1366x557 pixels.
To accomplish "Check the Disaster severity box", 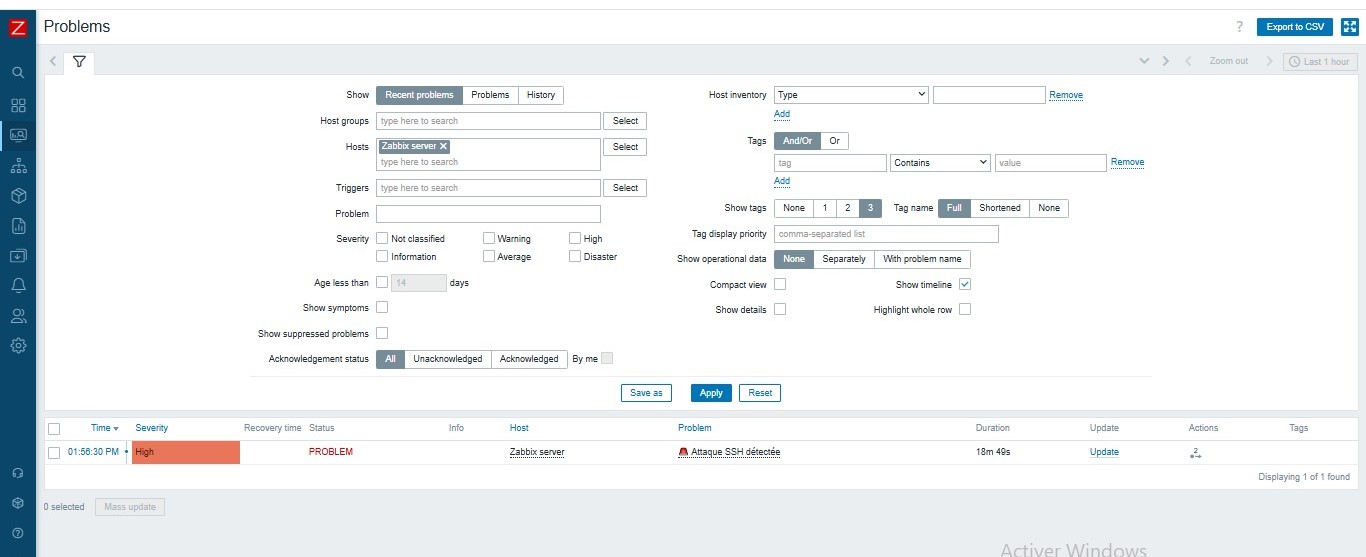I will (575, 256).
